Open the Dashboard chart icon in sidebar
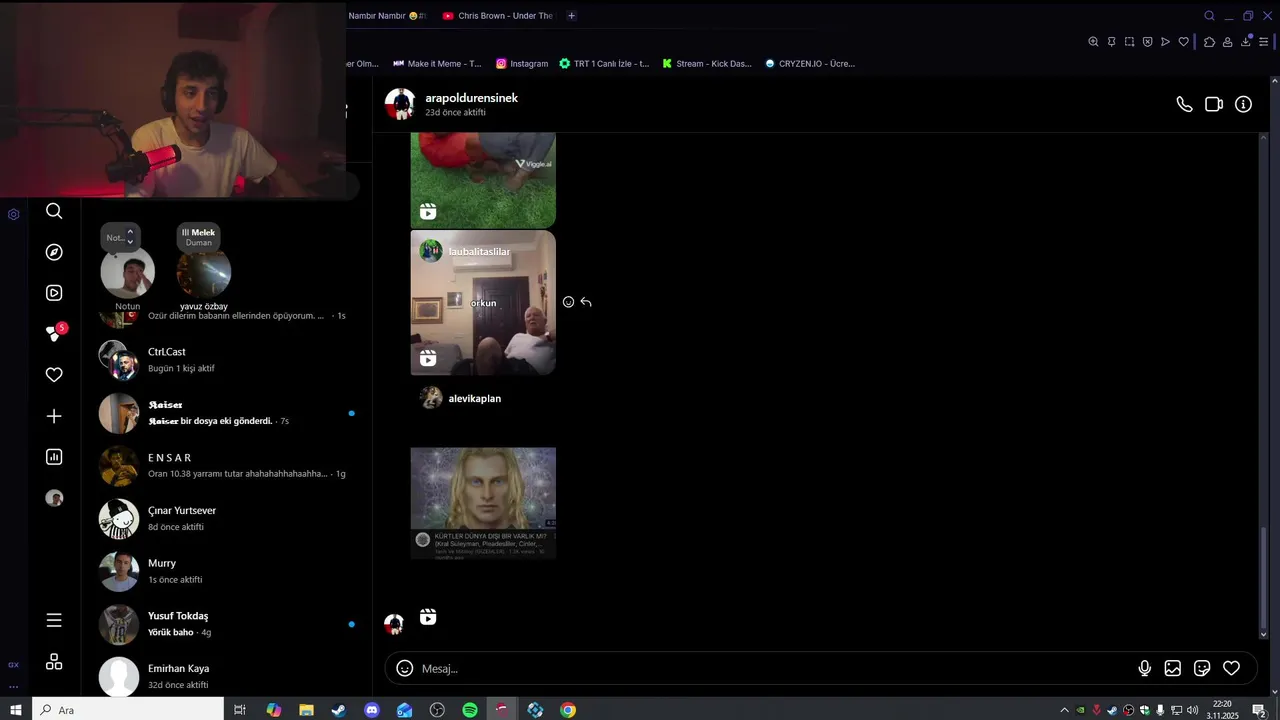Viewport: 1280px width, 720px height. 54,457
